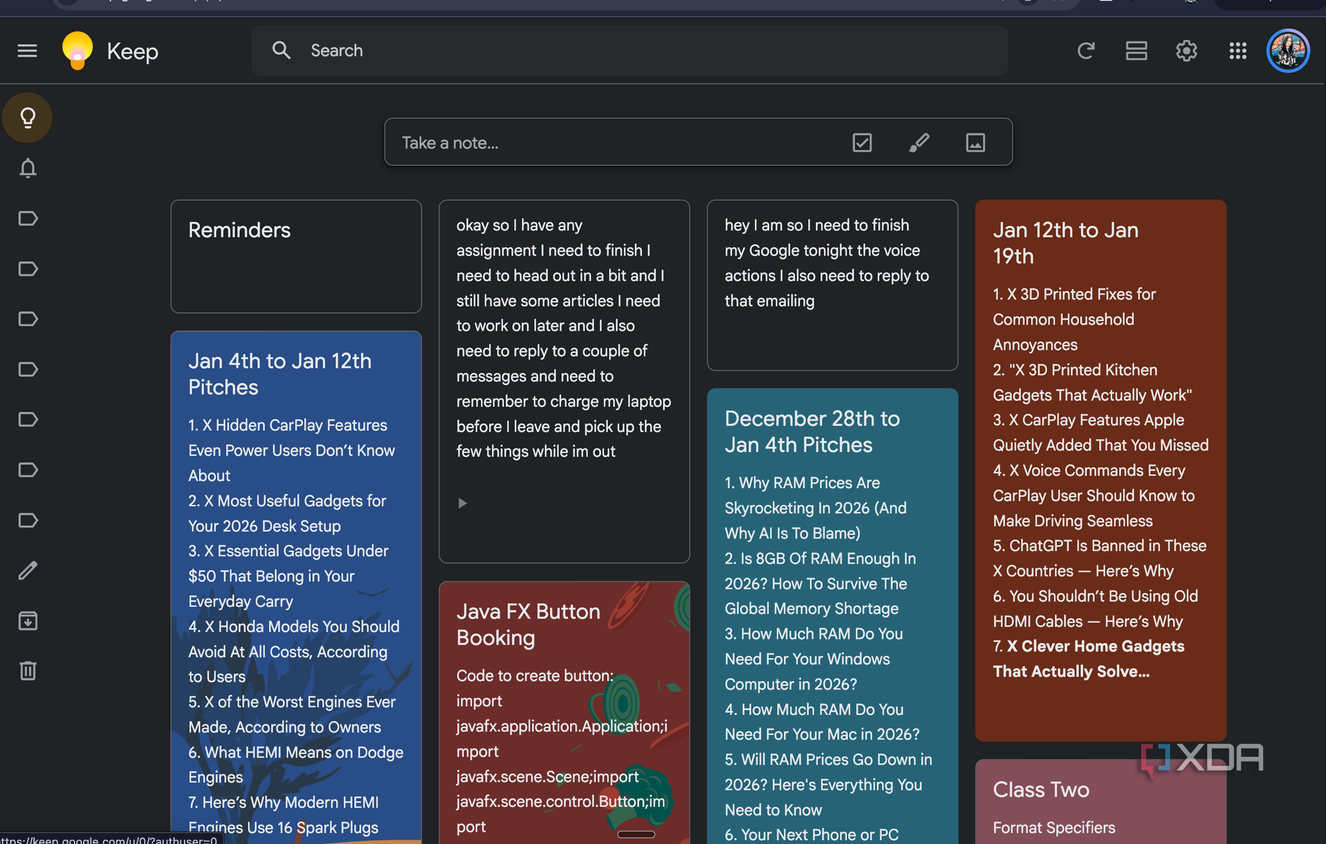This screenshot has width=1326, height=844.
Task: Open the 'Jan 12th to Jan 19th' note
Action: coord(1100,470)
